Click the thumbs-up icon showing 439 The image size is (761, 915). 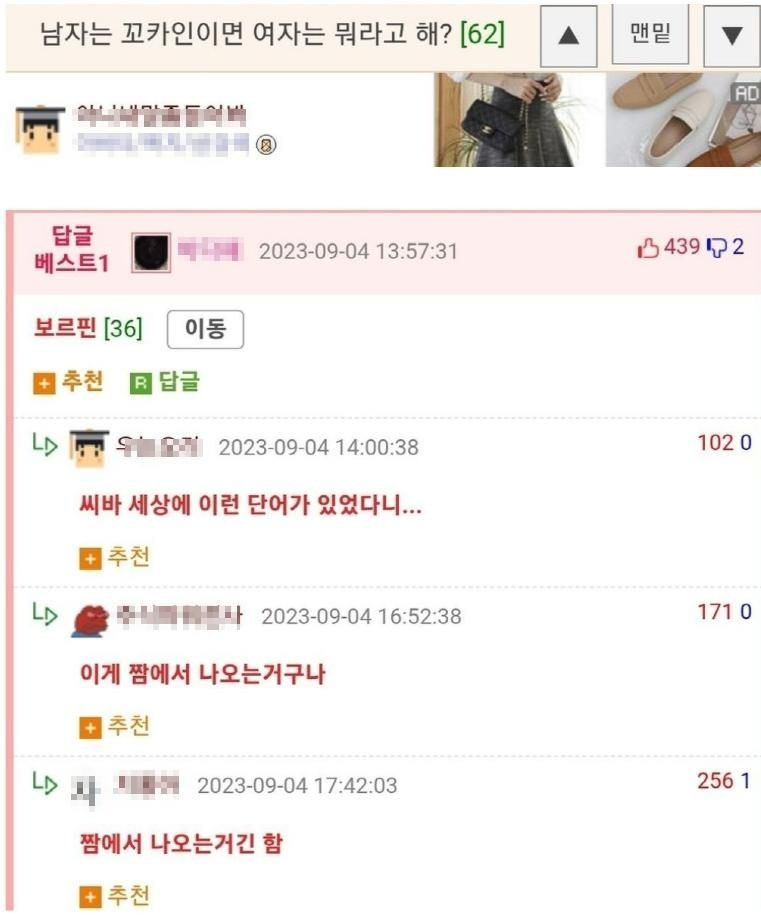pos(648,248)
